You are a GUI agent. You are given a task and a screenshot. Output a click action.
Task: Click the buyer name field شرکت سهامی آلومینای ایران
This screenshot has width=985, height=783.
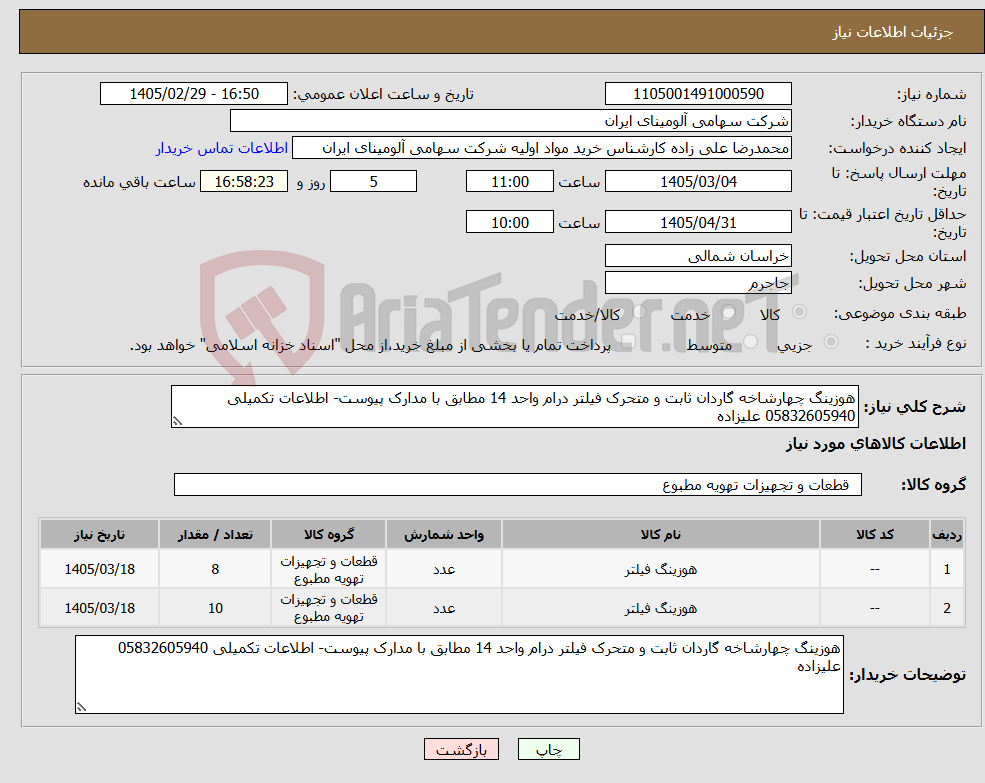coord(511,121)
